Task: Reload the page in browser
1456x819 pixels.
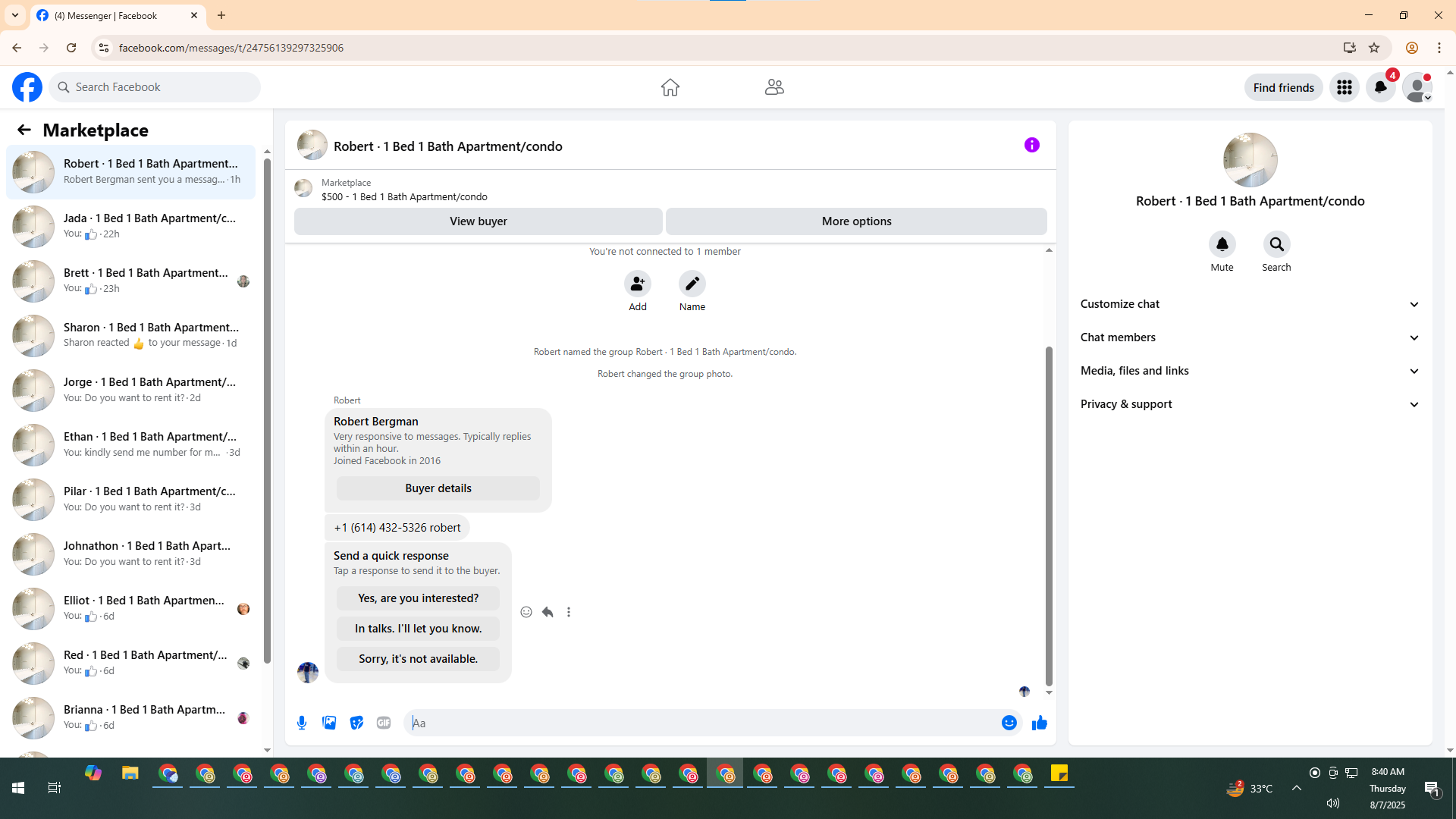Action: click(x=71, y=48)
